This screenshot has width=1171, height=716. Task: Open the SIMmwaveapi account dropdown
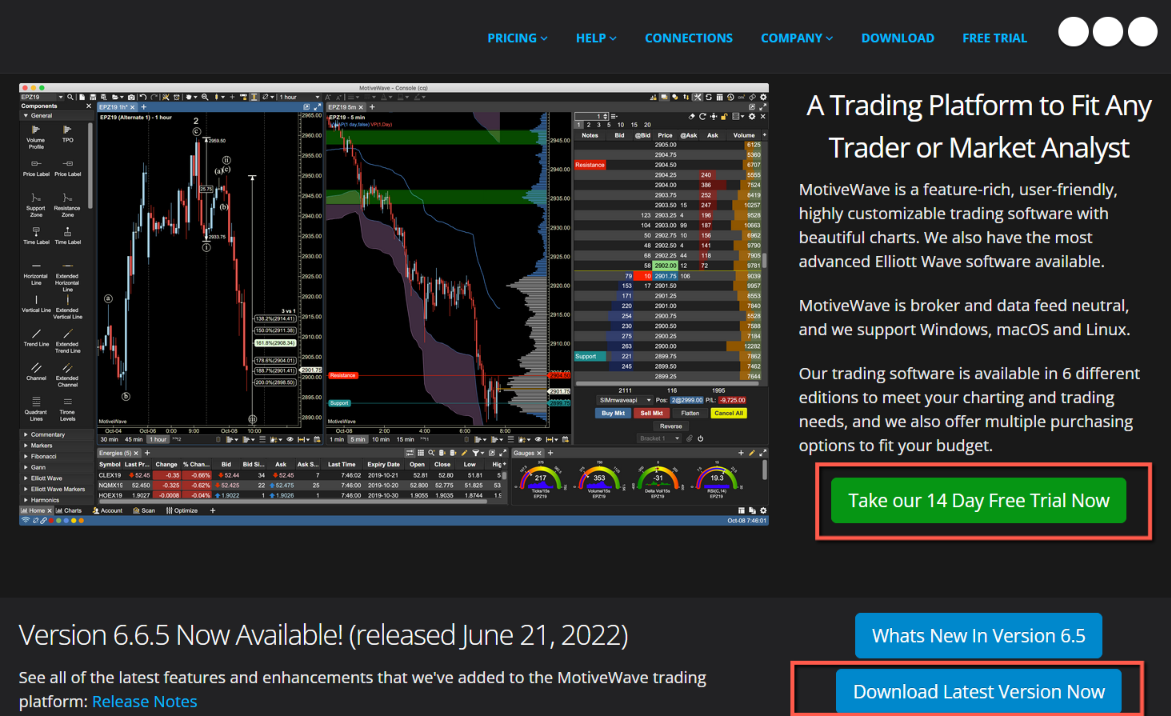624,400
